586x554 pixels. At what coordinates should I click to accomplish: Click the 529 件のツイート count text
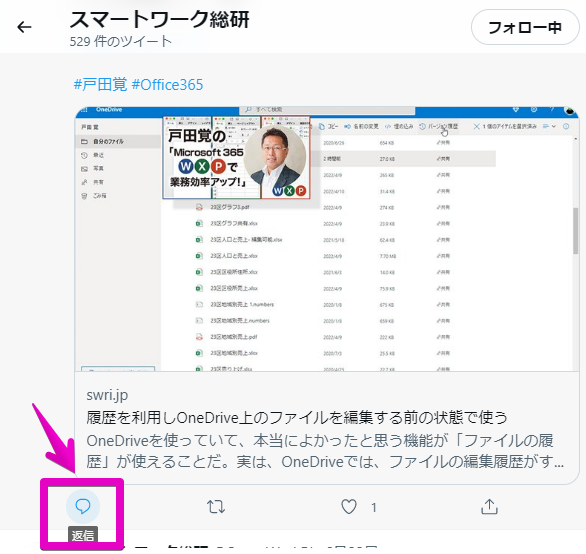121,41
